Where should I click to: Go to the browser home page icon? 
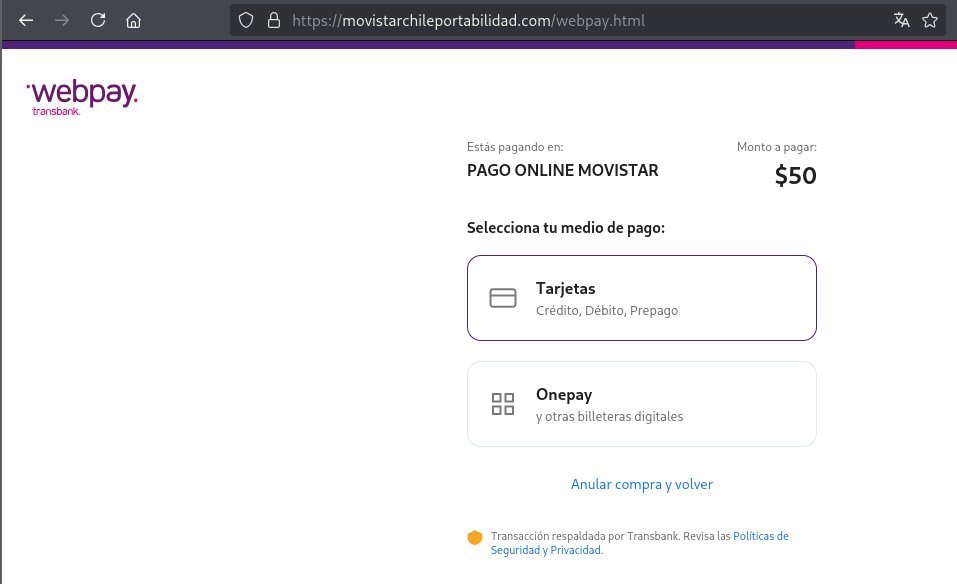[133, 20]
